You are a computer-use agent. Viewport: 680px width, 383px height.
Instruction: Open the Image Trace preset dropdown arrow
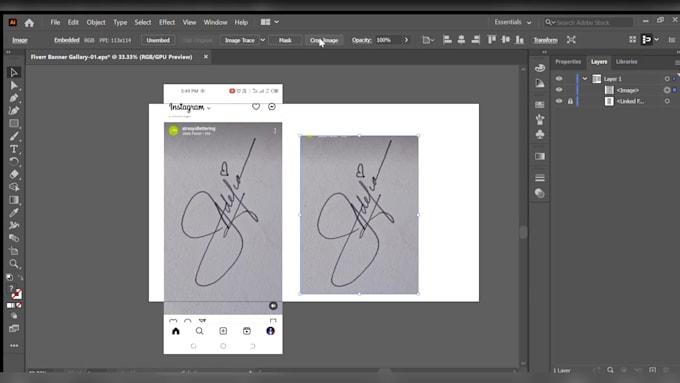coord(262,40)
